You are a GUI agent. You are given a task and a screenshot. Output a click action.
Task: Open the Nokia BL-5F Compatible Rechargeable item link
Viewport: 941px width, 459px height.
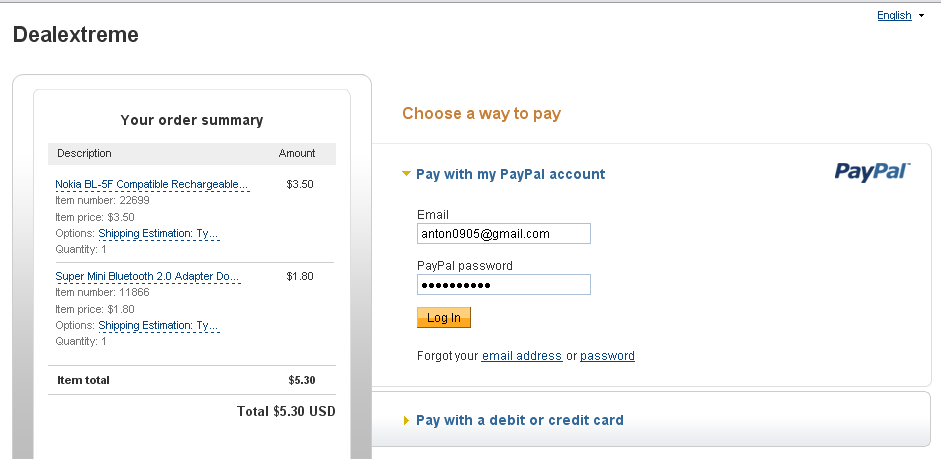[x=152, y=184]
